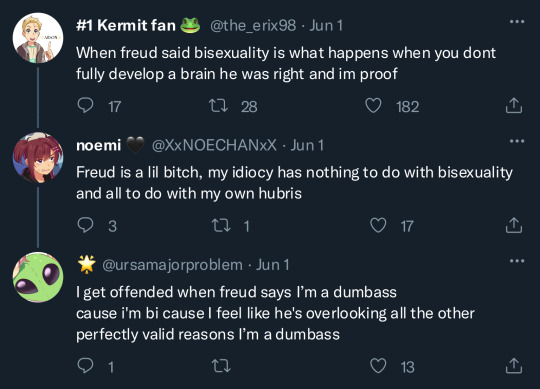Reply to ursamajorproblem's tweet
The image size is (540, 389).
click(85, 366)
